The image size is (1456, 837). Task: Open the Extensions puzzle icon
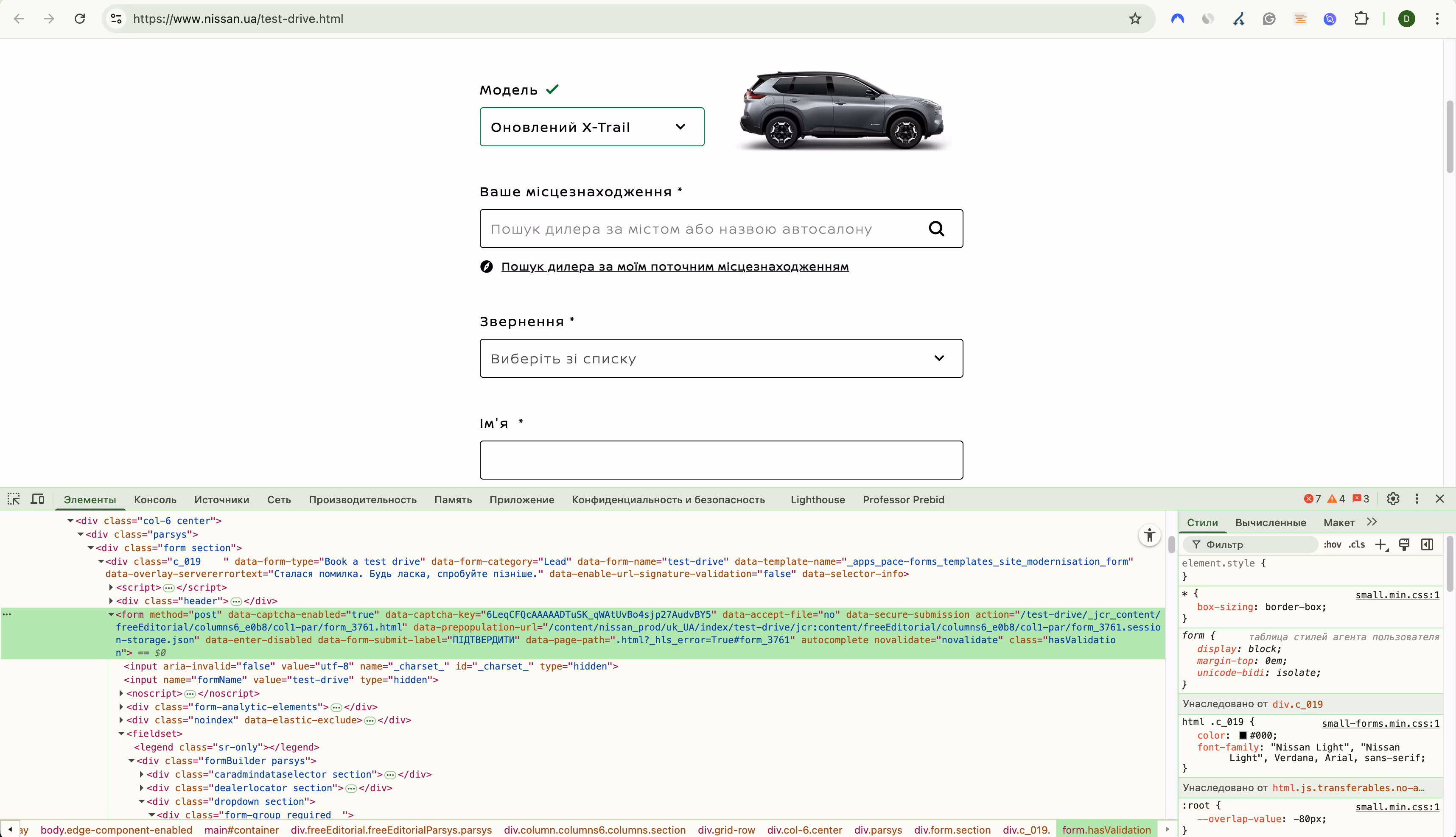click(1361, 19)
